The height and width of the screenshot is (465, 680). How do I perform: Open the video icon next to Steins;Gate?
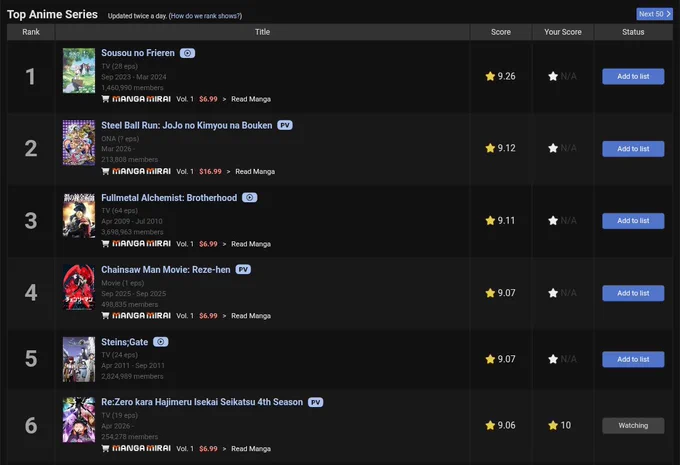pyautogui.click(x=160, y=342)
